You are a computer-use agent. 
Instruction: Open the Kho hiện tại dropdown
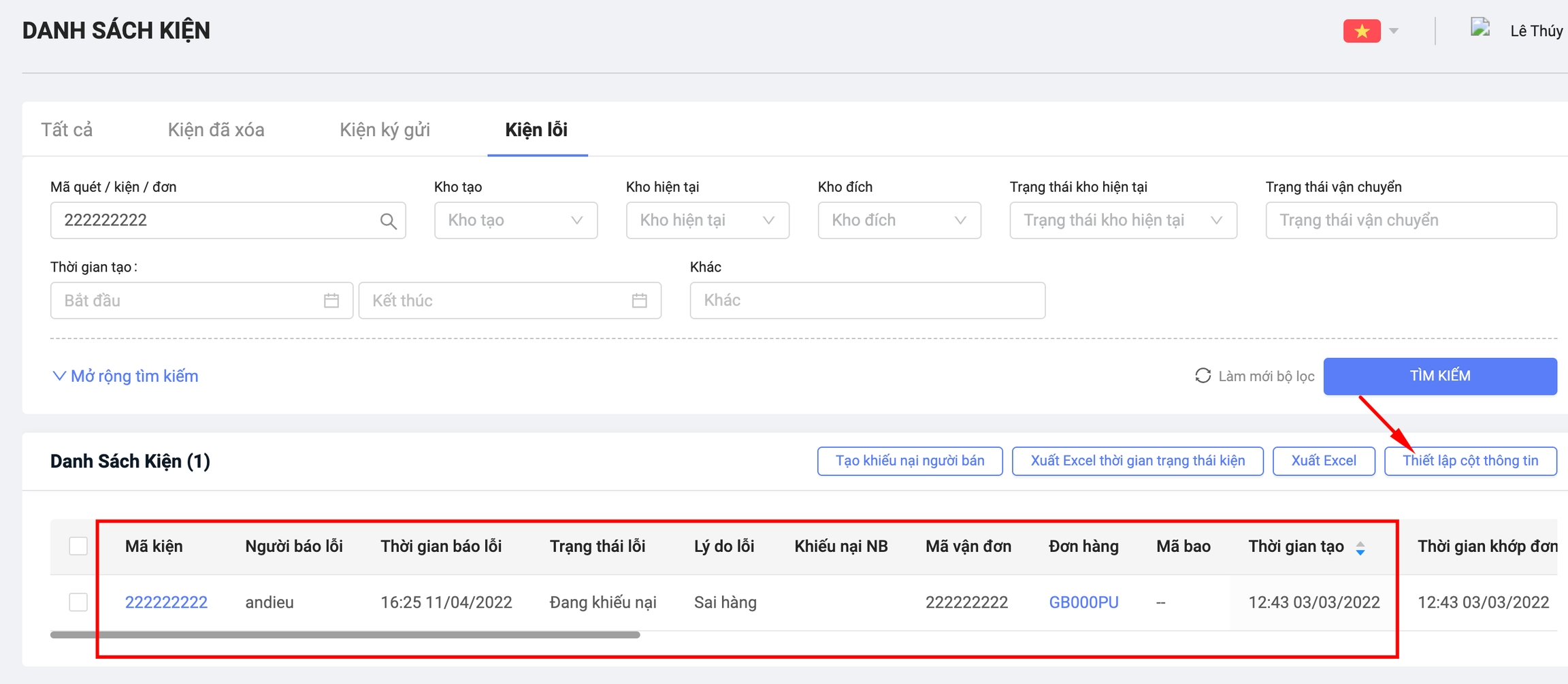click(707, 221)
